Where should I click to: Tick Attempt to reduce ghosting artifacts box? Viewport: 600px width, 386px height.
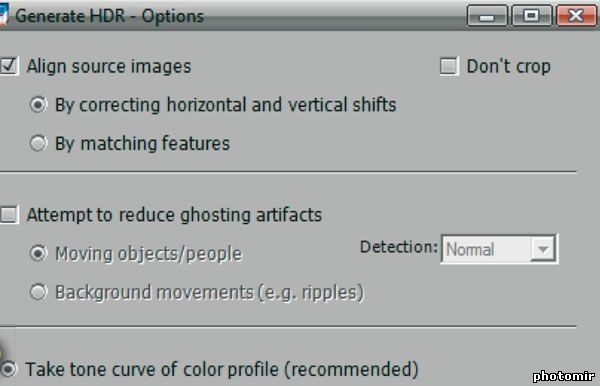click(x=9, y=215)
